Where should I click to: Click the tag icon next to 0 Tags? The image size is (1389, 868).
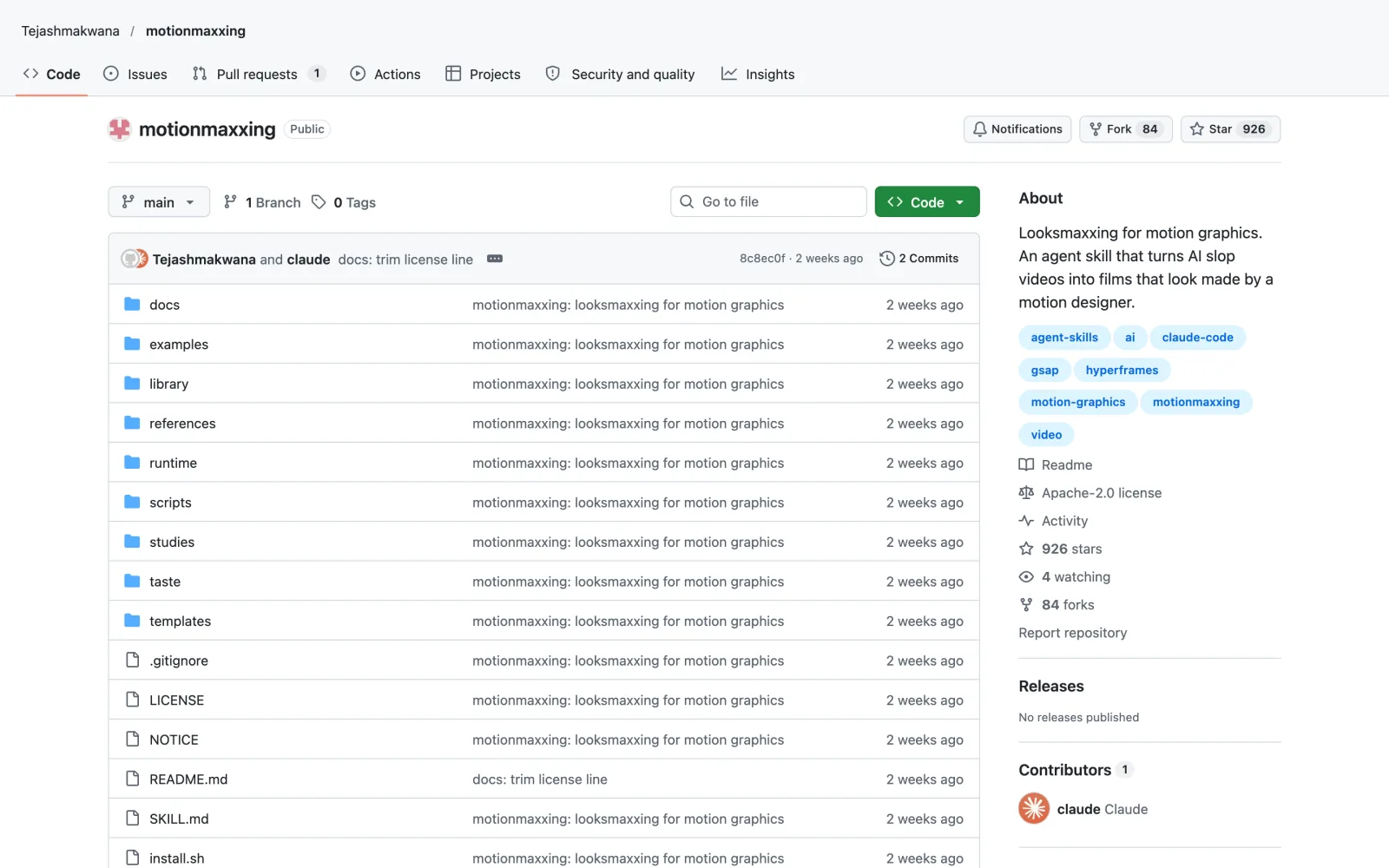[x=319, y=201]
